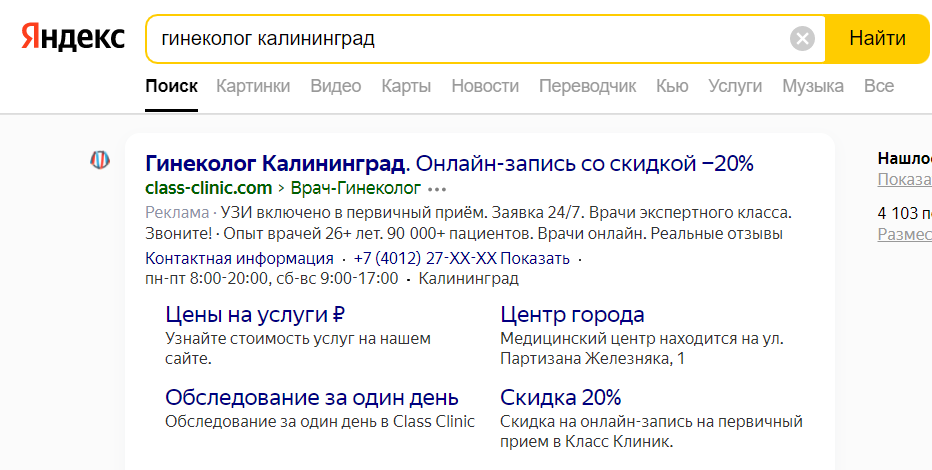
Task: Open the Музыка tab
Action: coord(813,86)
